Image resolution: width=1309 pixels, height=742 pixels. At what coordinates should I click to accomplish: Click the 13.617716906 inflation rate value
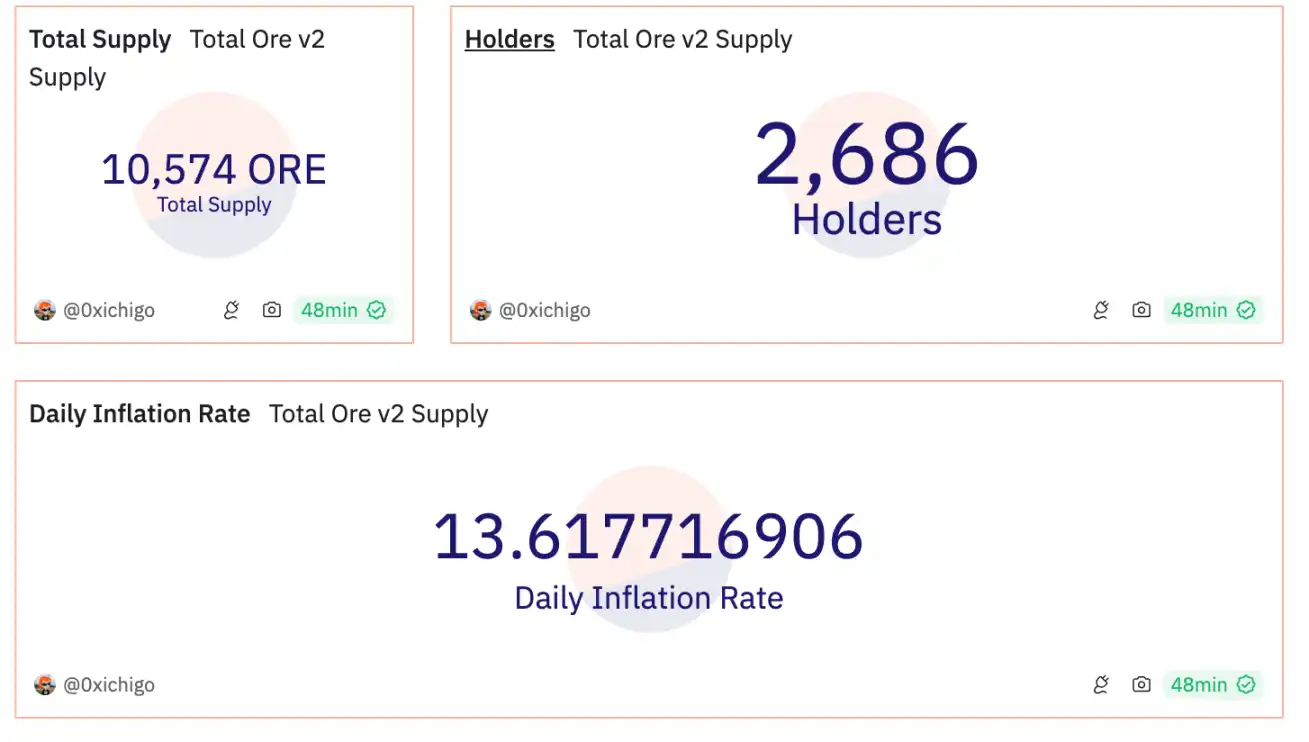[648, 537]
